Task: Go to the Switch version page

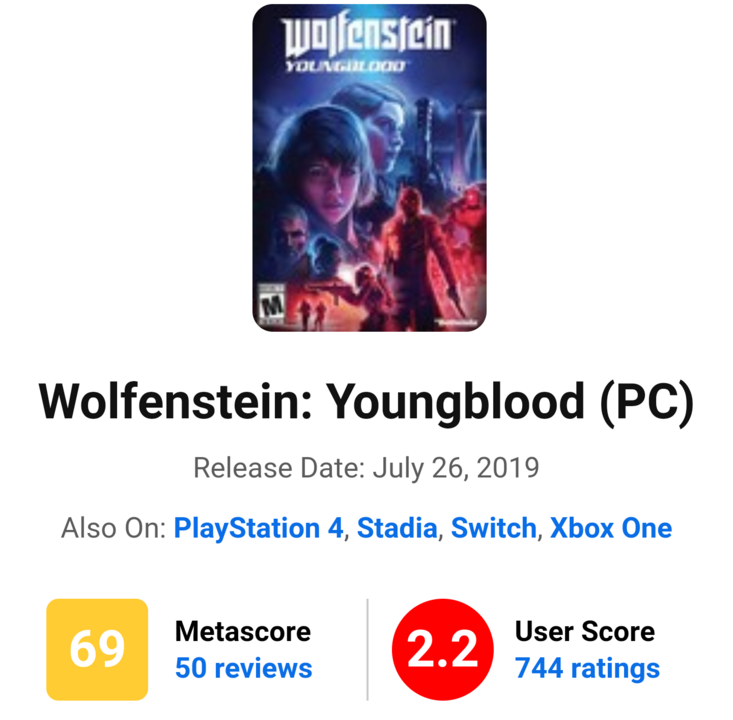Action: 494,528
